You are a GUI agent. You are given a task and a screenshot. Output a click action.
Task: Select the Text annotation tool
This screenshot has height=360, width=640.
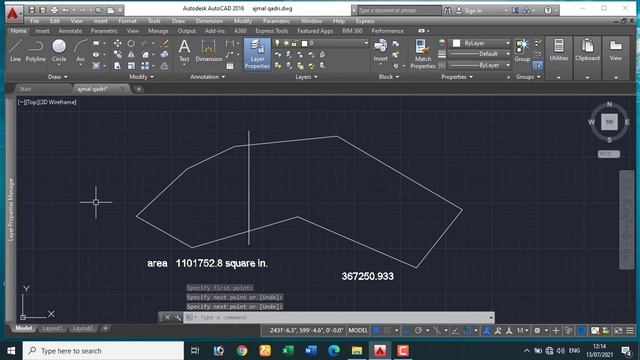(184, 51)
